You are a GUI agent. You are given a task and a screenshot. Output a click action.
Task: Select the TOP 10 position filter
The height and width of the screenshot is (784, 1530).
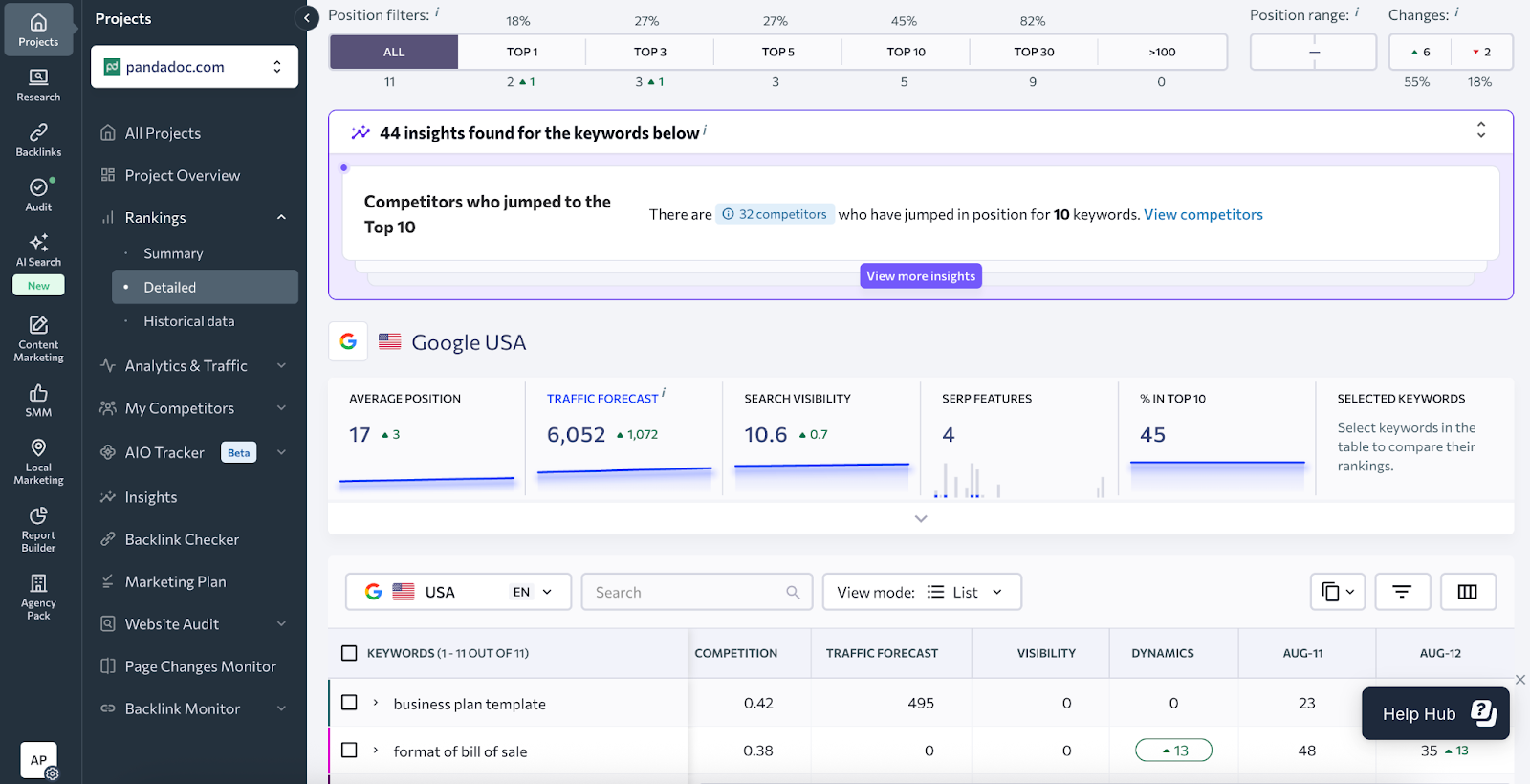coord(906,52)
